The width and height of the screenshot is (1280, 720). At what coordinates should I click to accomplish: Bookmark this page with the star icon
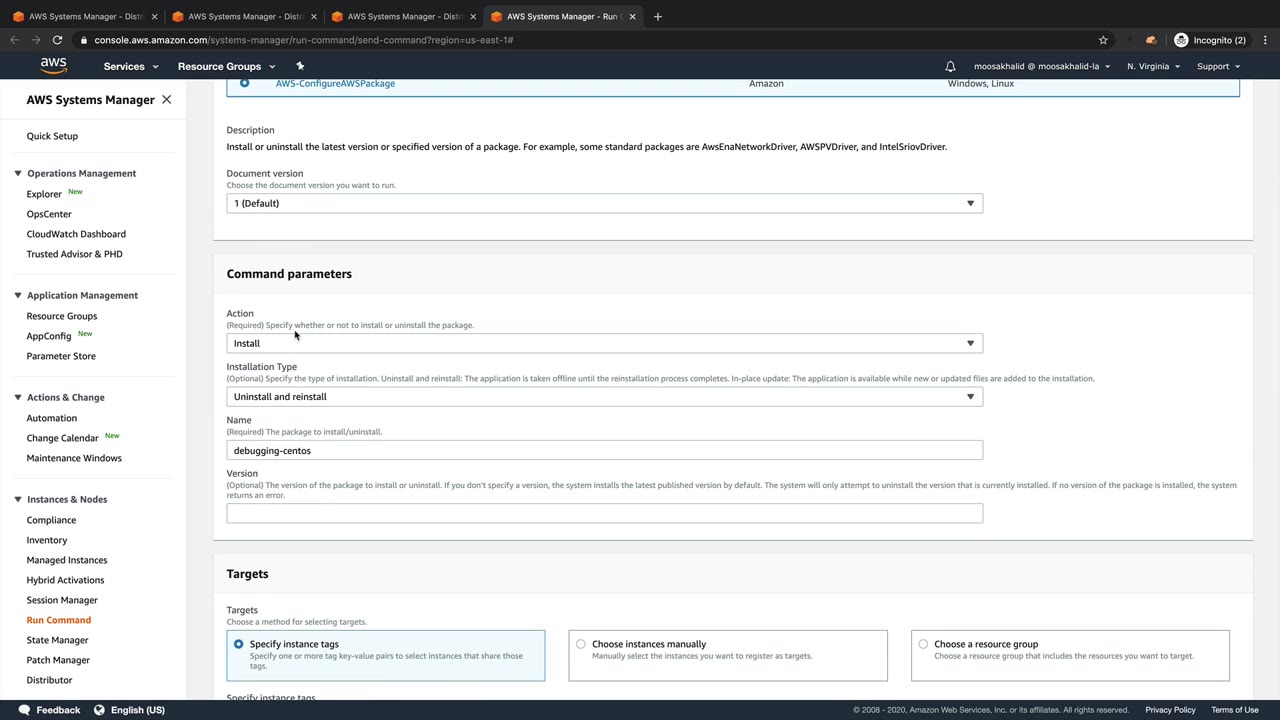(1103, 40)
